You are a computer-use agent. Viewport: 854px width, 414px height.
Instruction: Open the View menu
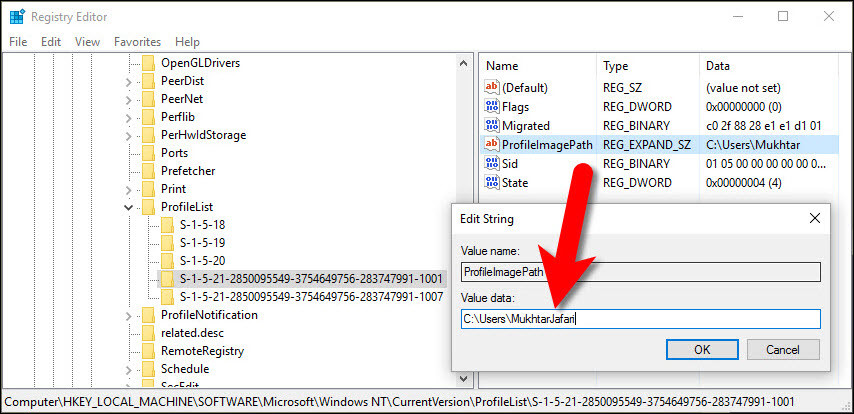87,42
